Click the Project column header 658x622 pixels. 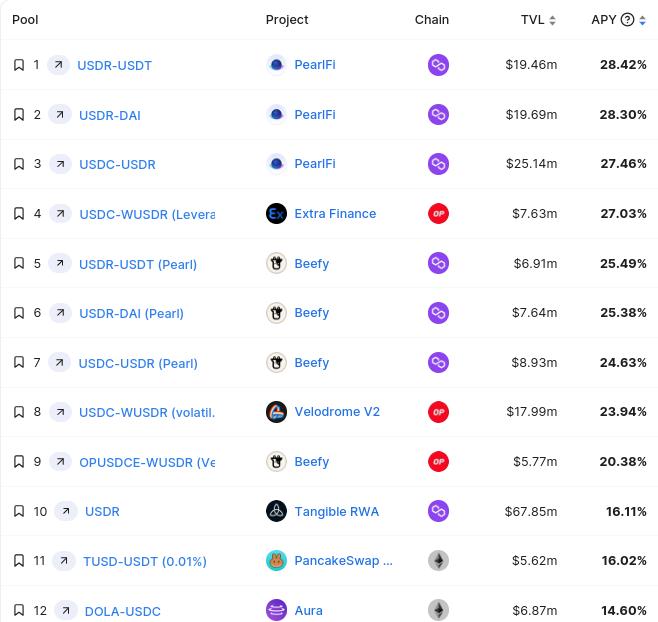coord(287,20)
